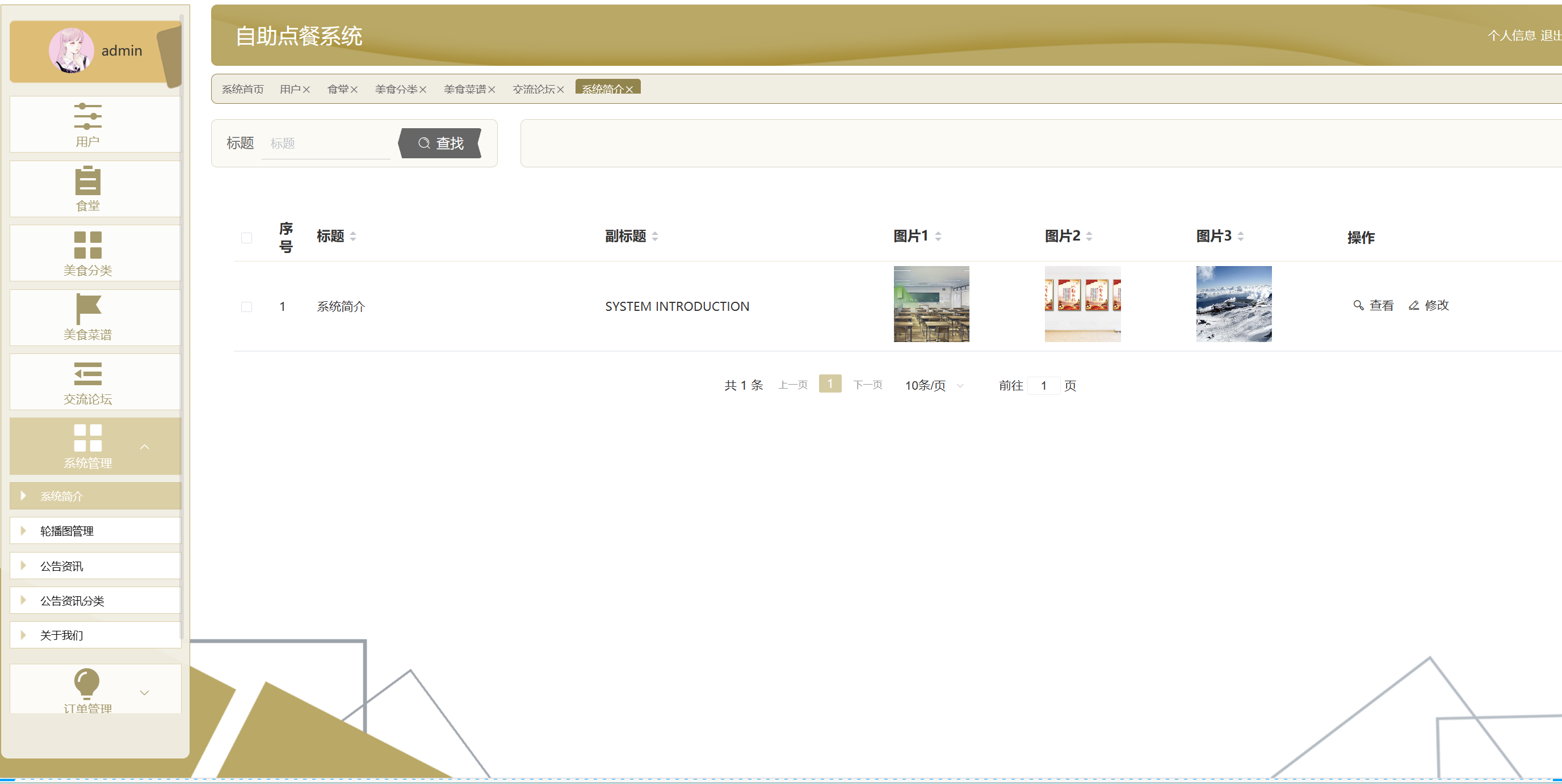The width and height of the screenshot is (1562, 784).
Task: Click the 交流论坛 list icon
Action: [87, 373]
